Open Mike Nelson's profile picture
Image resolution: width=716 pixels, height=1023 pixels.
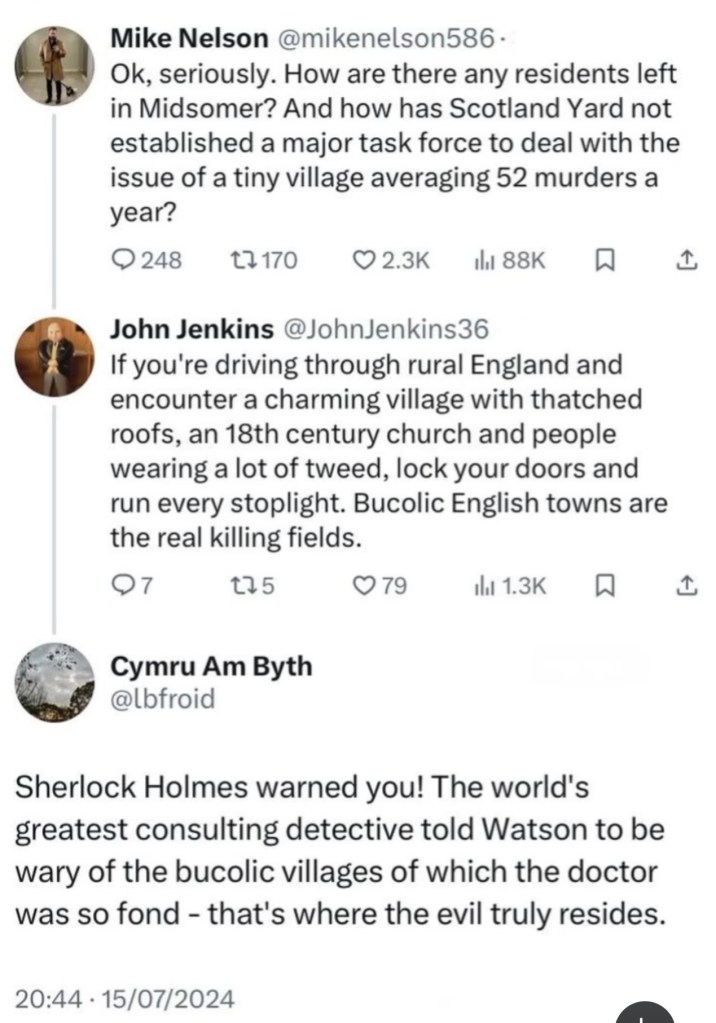pyautogui.click(x=54, y=62)
